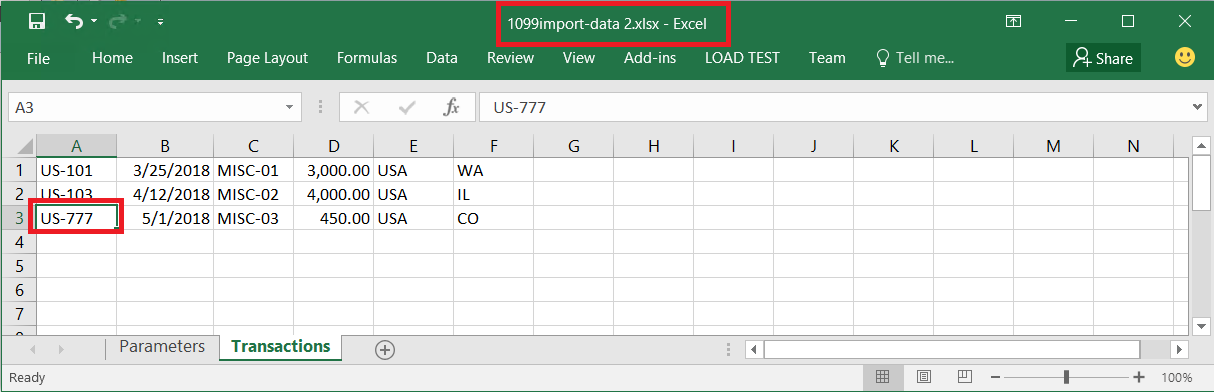Switch to the Parameters sheet tab
Viewport: 1214px width, 392px height.
click(x=161, y=346)
